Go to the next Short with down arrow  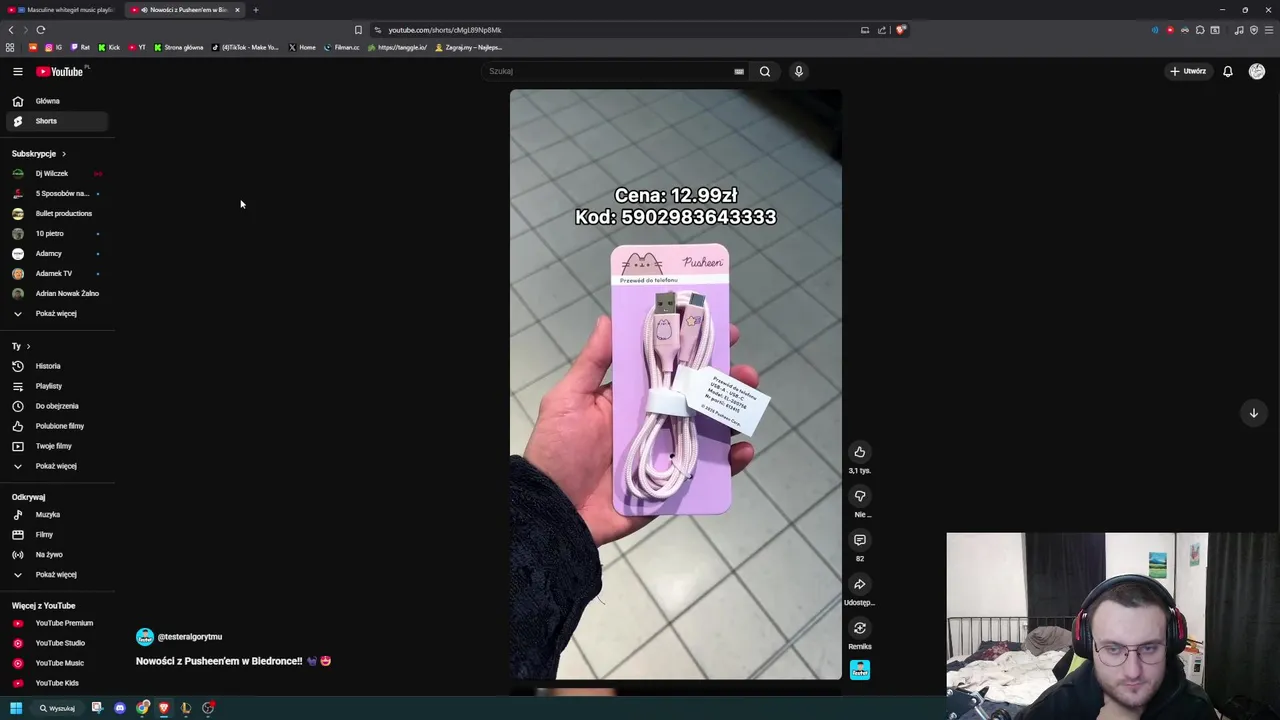1253,413
